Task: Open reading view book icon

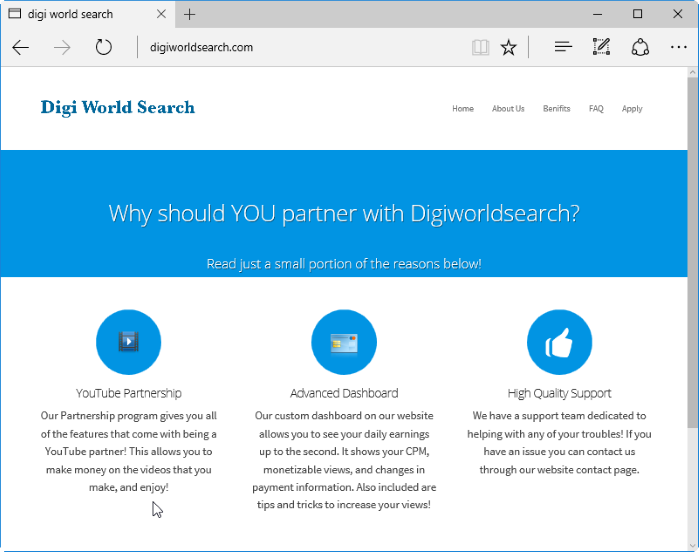Action: 480,47
